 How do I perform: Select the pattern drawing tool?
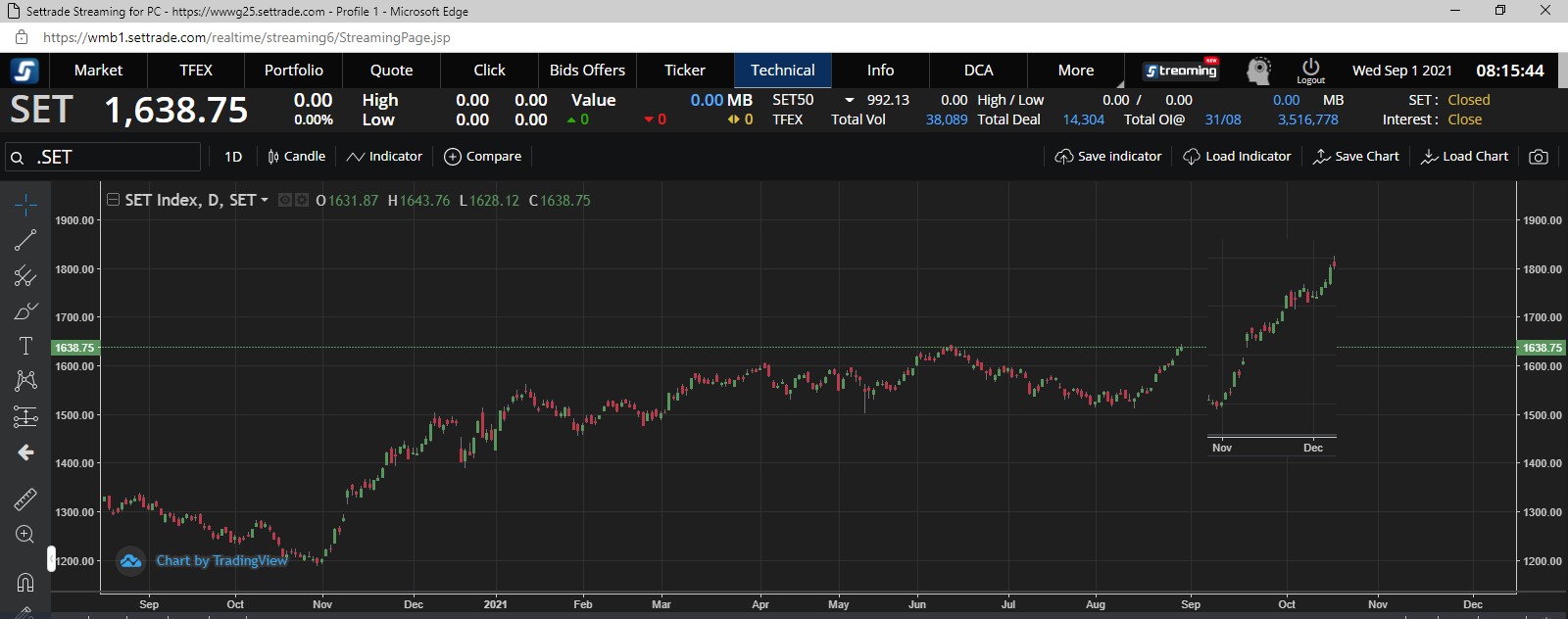pos(25,381)
